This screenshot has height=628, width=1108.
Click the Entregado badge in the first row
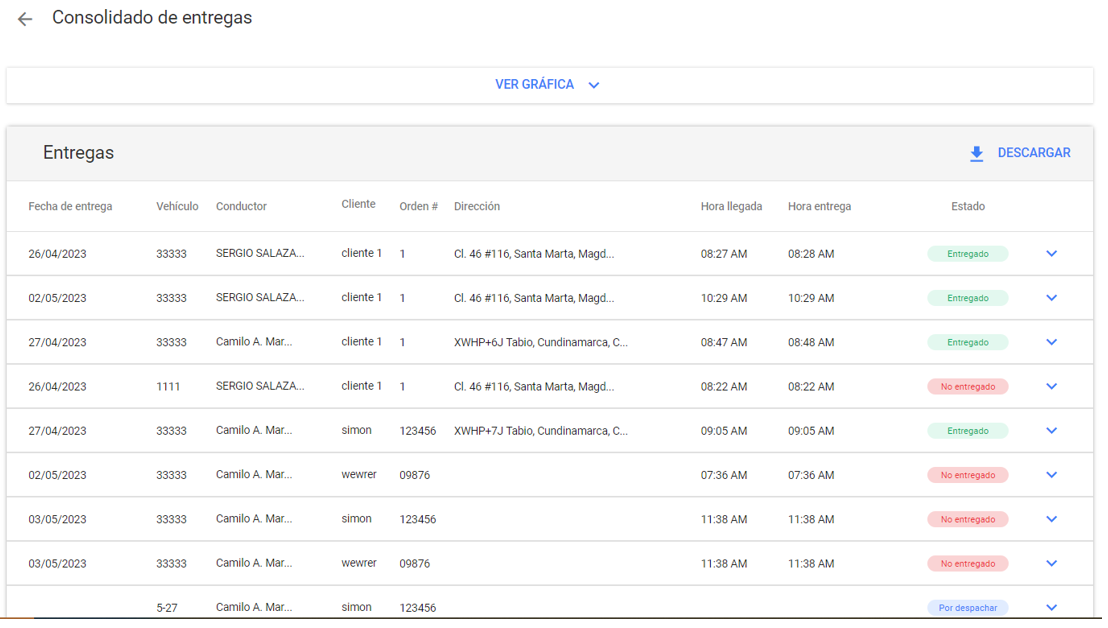[x=967, y=254]
